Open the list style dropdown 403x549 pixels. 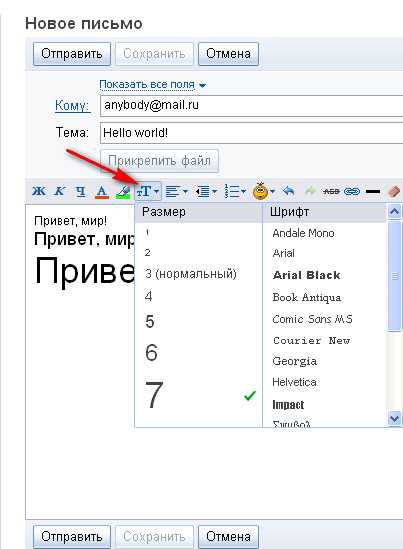[235, 192]
